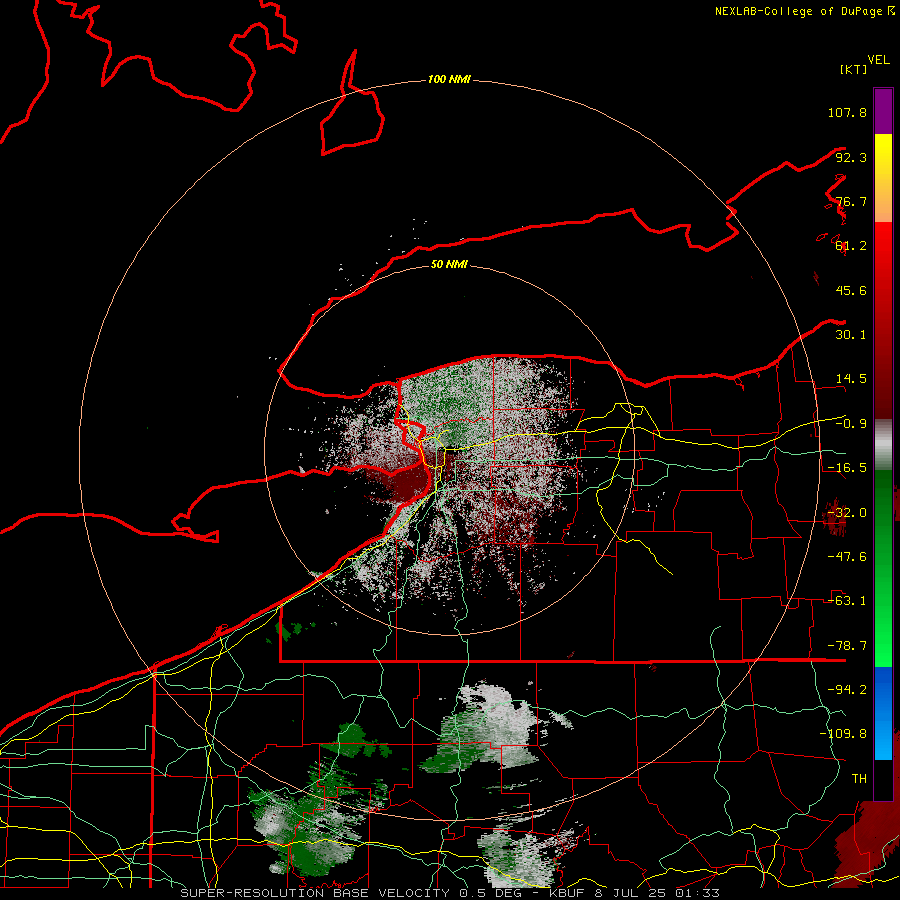Click the 76.7 legend value
The image size is (900, 900).
point(851,201)
